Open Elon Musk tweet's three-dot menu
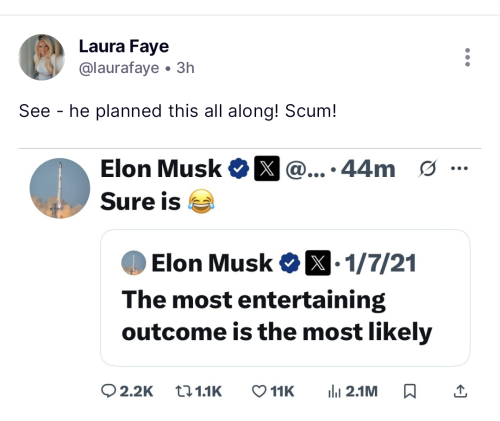The width and height of the screenshot is (500, 421). (x=459, y=168)
